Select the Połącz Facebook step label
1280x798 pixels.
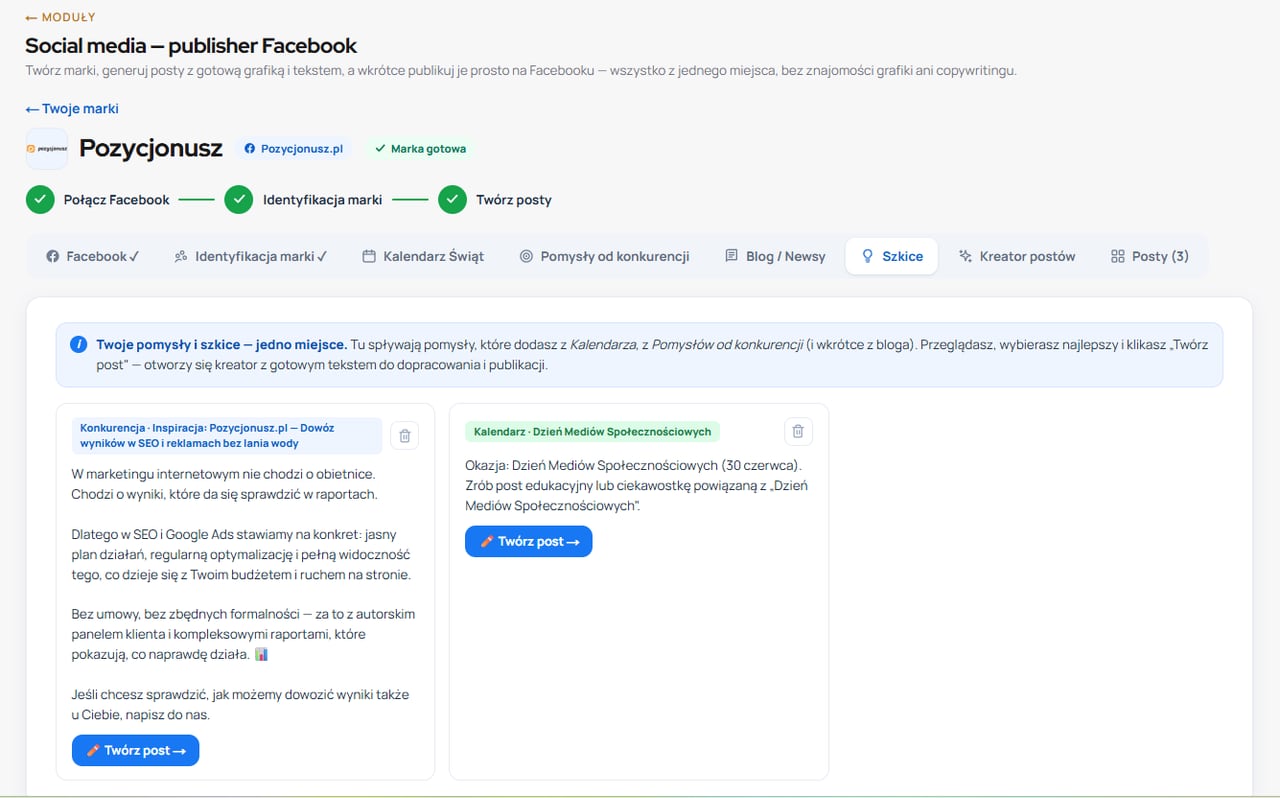[117, 200]
